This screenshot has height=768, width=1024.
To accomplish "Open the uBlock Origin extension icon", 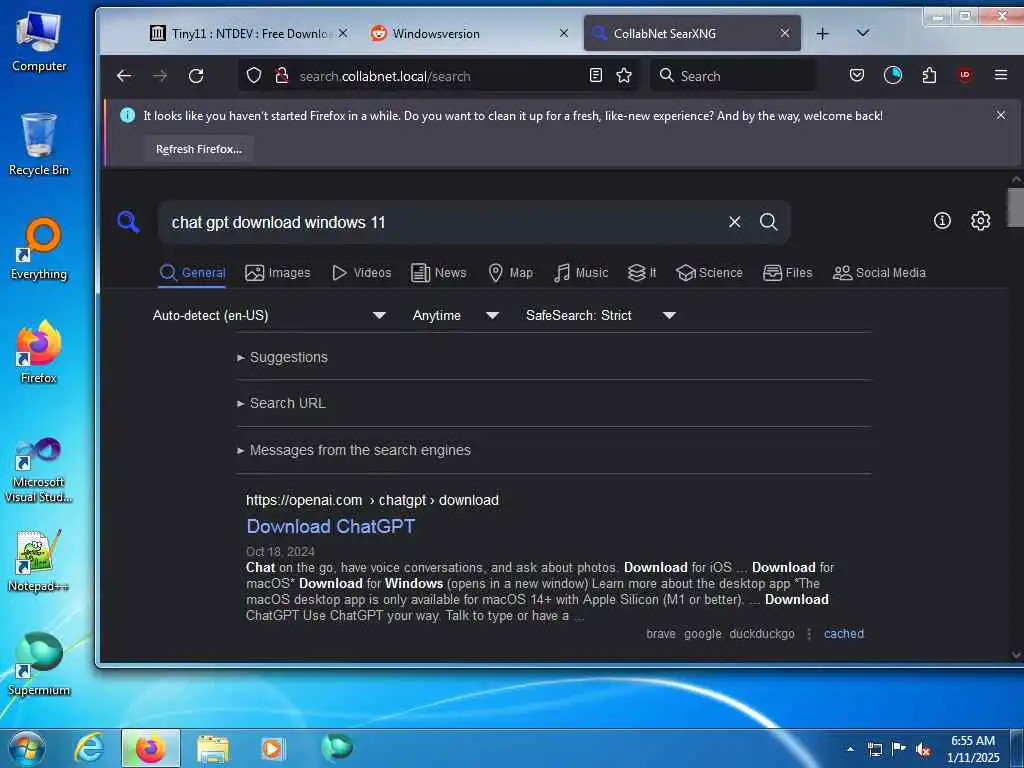I will pyautogui.click(x=965, y=75).
